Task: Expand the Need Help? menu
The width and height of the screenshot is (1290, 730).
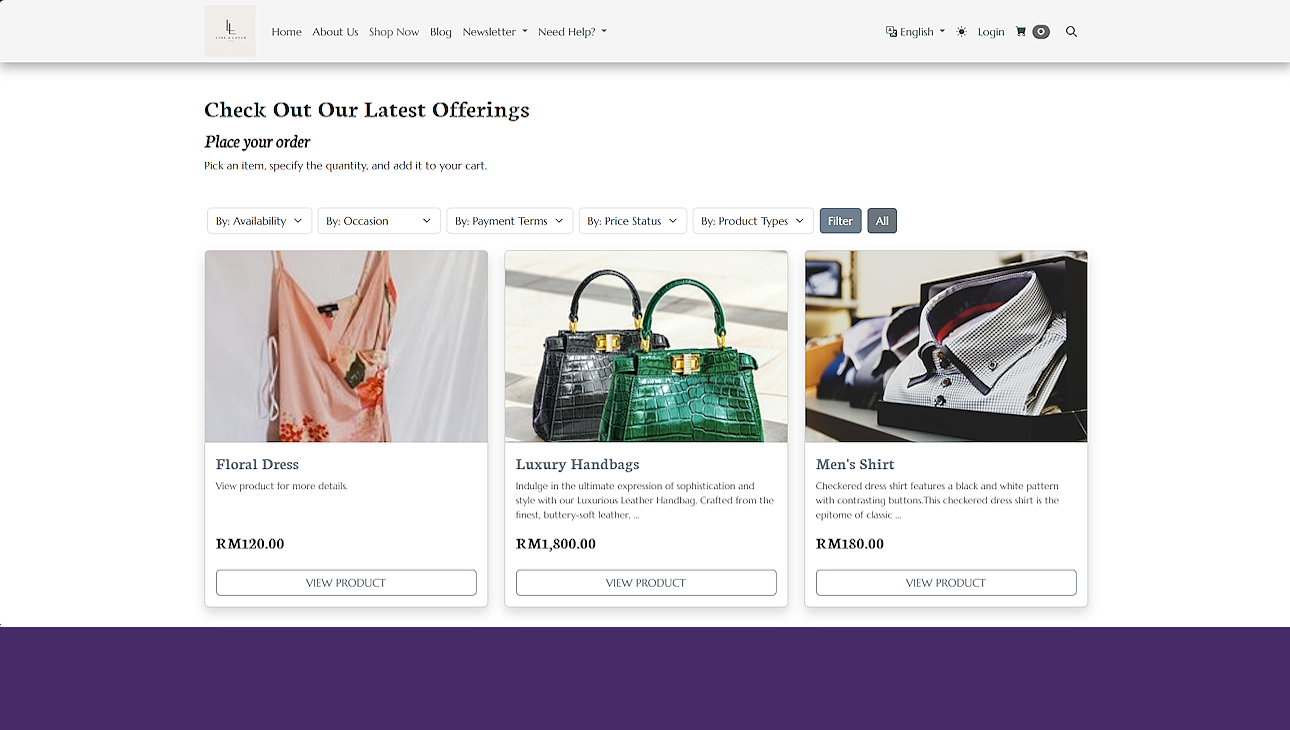Action: pyautogui.click(x=572, y=32)
